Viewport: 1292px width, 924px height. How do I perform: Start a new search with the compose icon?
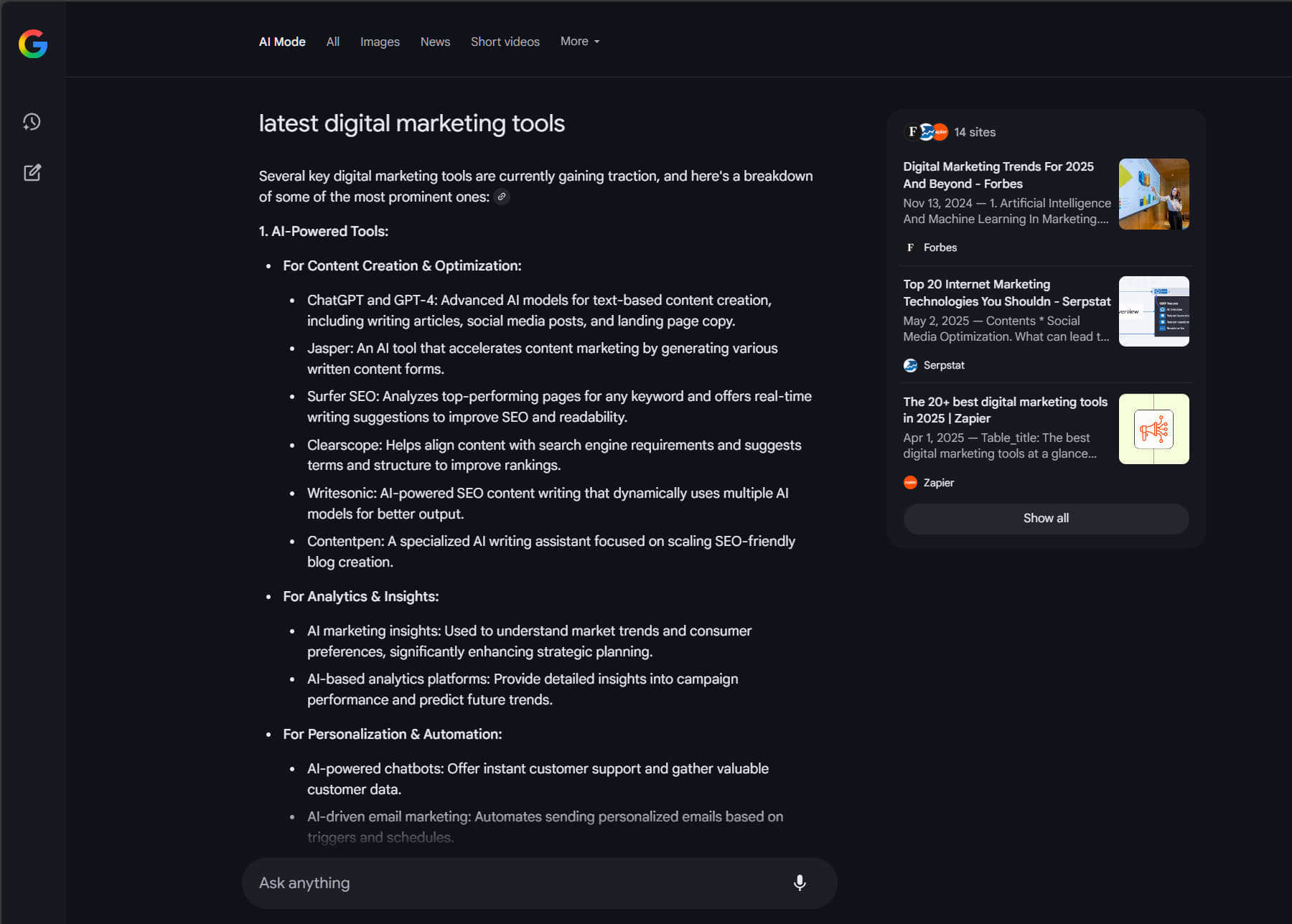coord(32,172)
